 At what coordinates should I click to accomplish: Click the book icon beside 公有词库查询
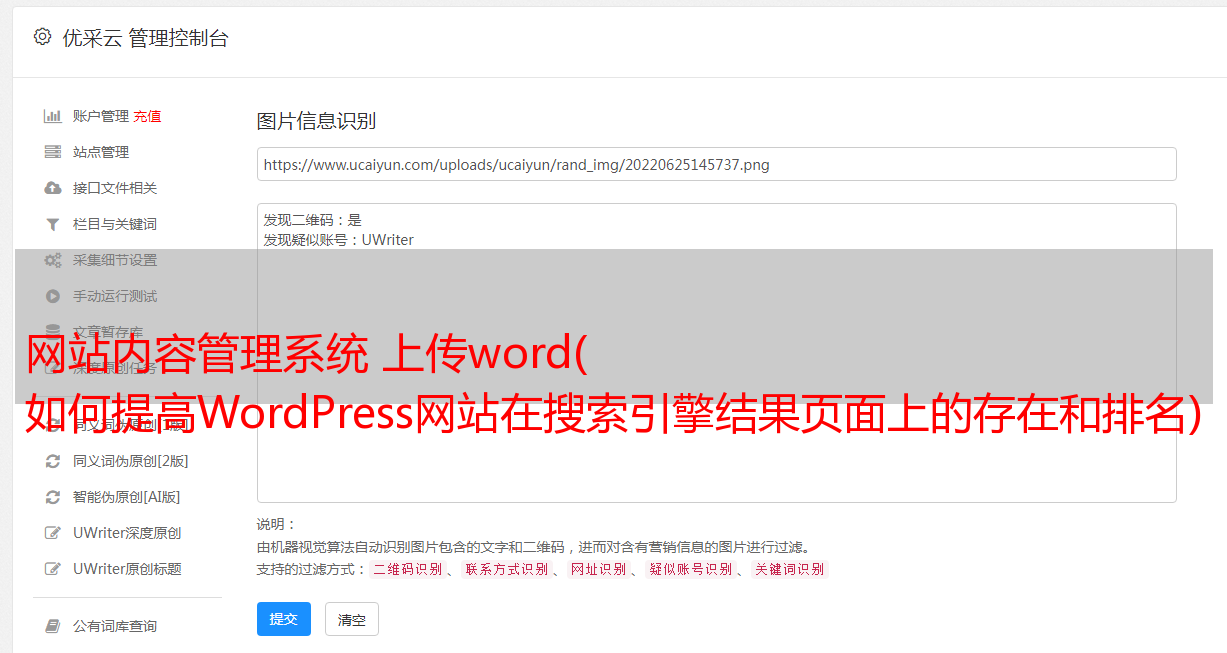[x=53, y=626]
